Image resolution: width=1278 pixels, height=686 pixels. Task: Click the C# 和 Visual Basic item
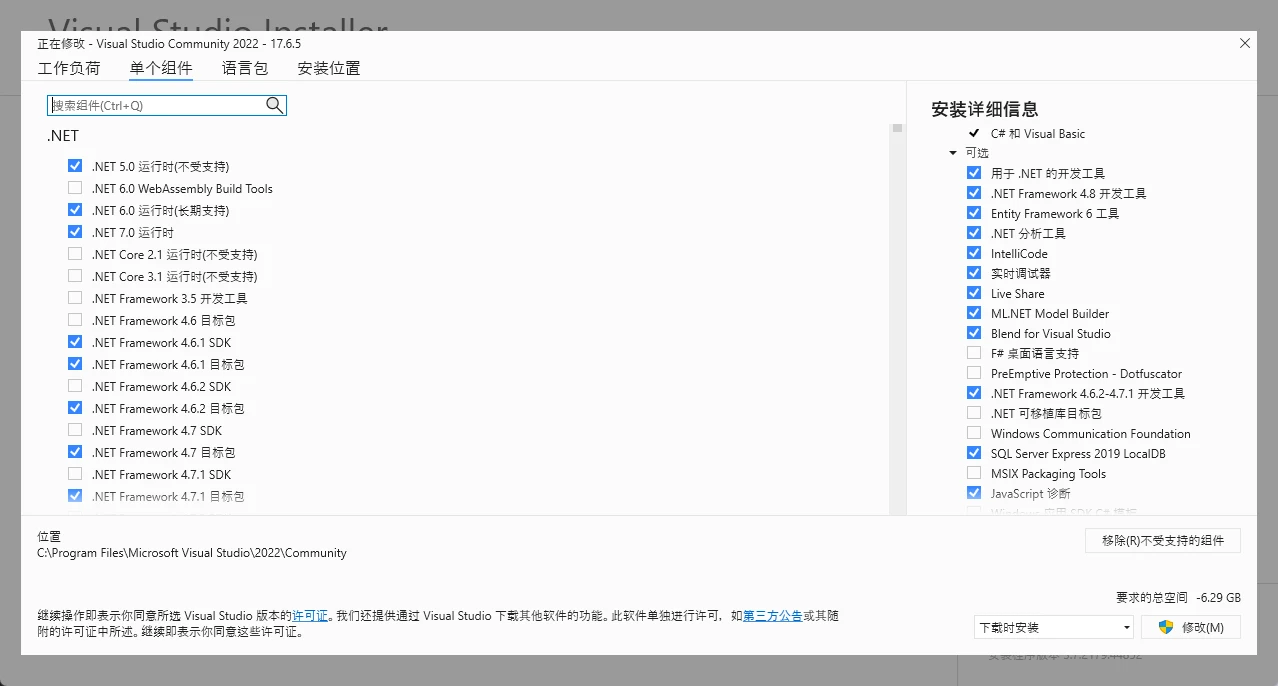pos(1037,133)
